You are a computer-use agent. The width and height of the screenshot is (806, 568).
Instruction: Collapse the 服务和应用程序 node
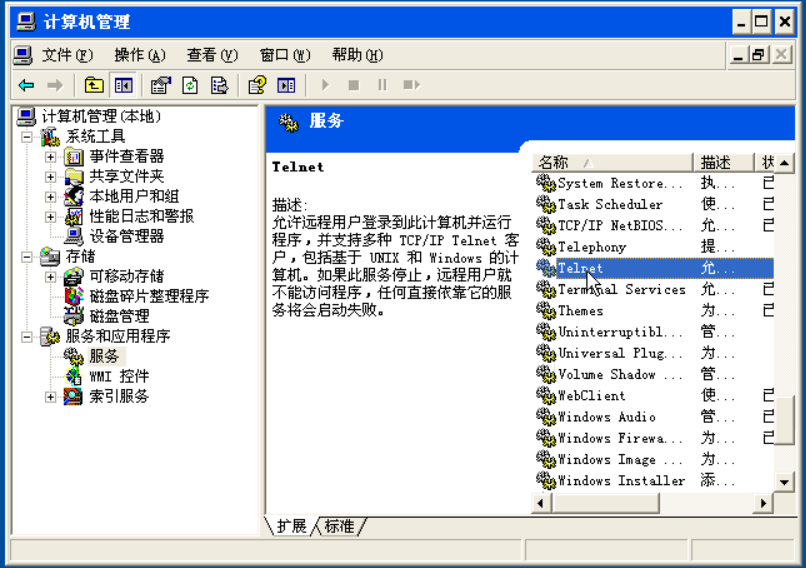[x=27, y=337]
